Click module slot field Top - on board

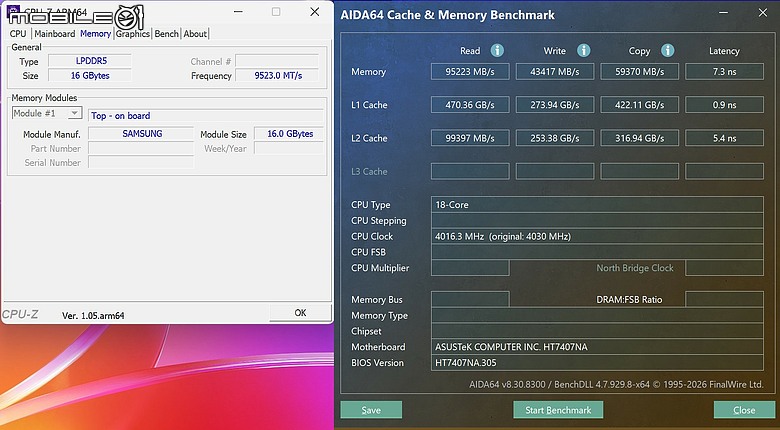[206, 115]
